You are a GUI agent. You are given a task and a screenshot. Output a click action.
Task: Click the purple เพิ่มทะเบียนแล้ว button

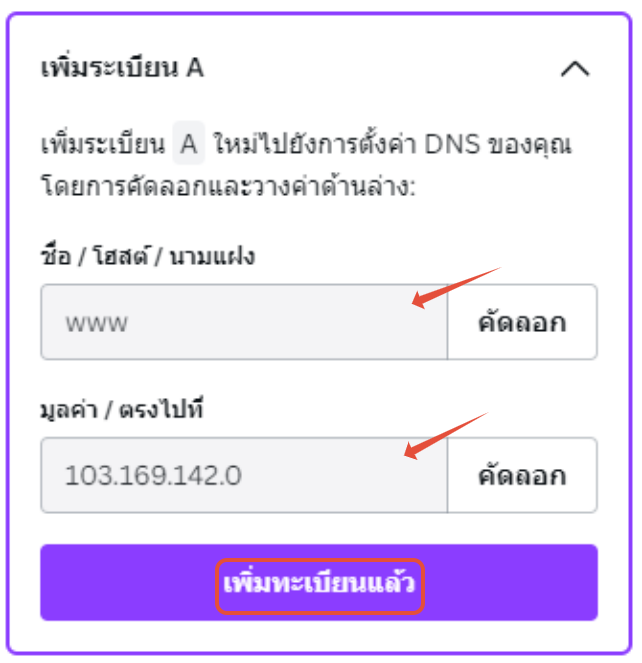tap(319, 582)
